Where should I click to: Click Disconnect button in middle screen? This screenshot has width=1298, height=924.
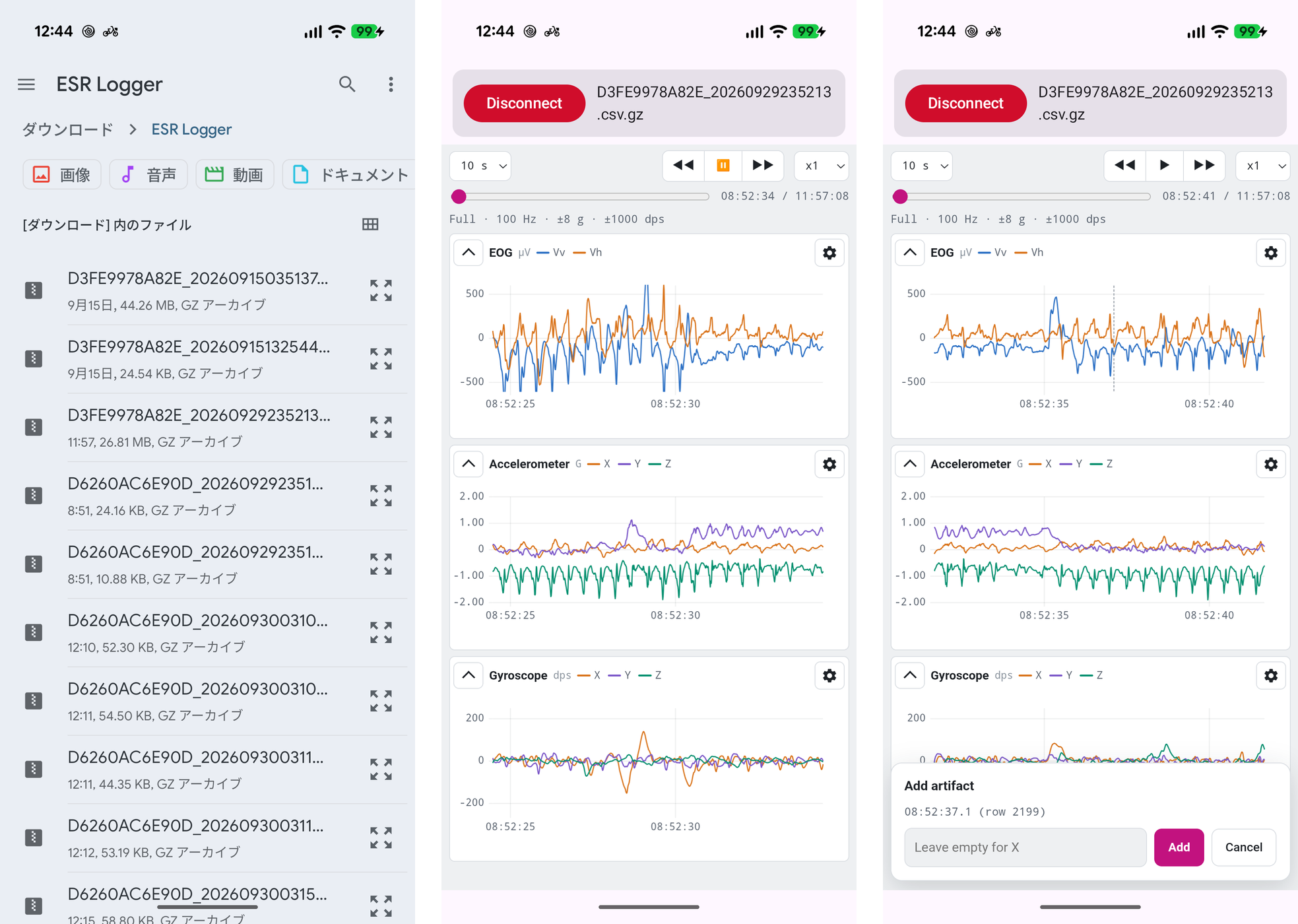(x=524, y=104)
